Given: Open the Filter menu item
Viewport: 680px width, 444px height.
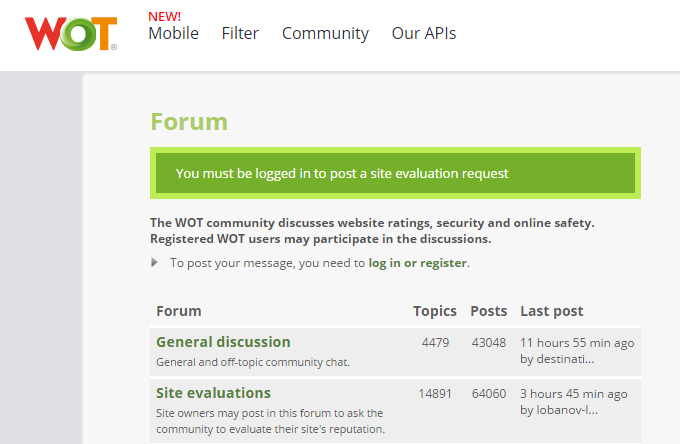Looking at the screenshot, I should coord(240,33).
